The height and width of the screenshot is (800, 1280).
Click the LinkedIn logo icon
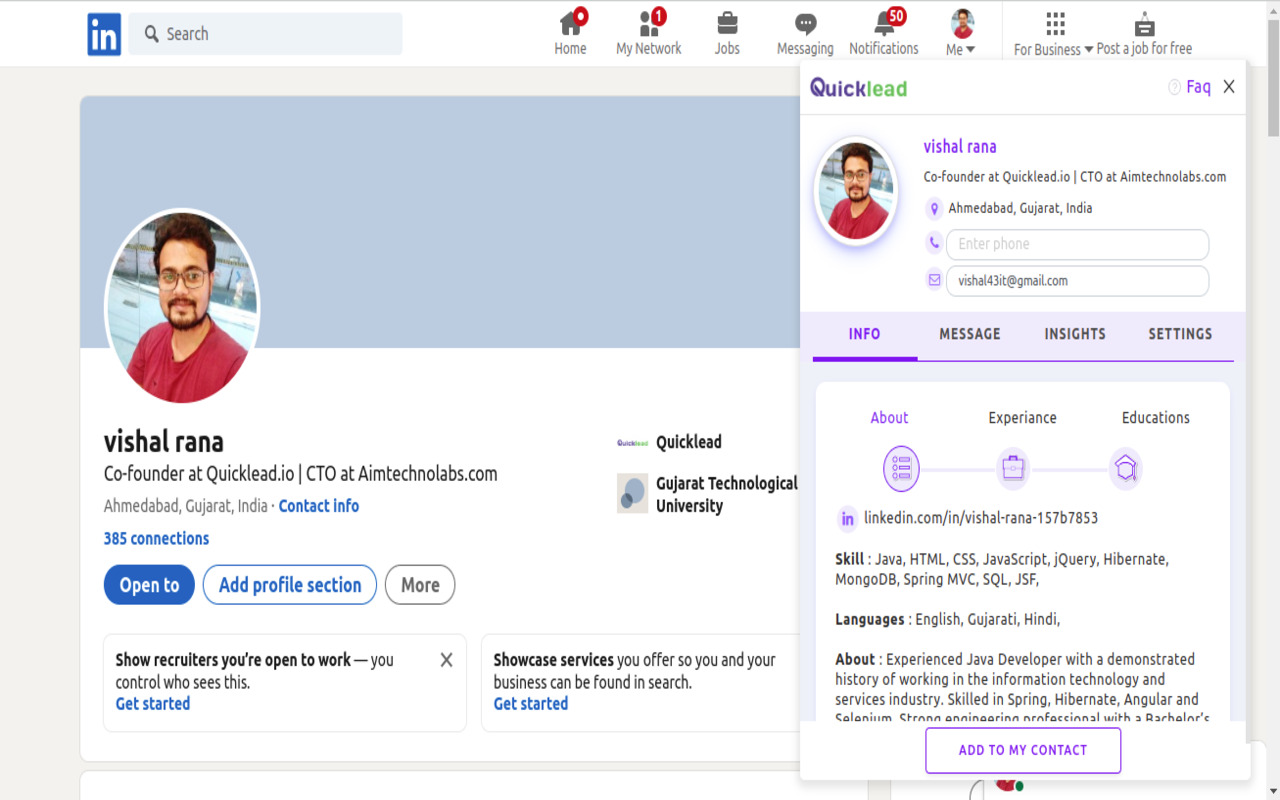(x=104, y=34)
